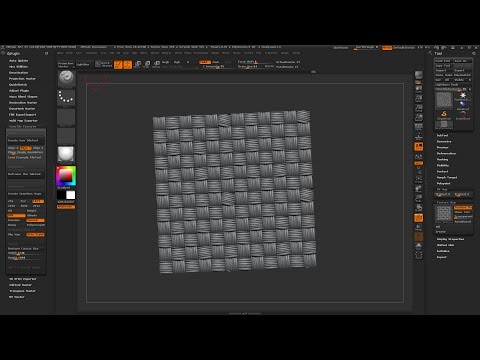Viewport: 480px width, 360px height.
Task: Toggle the orange Draw mode button
Action: [127, 64]
